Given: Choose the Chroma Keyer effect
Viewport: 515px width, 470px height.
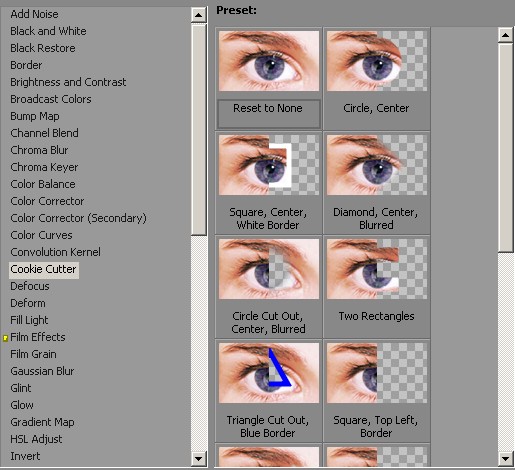Looking at the screenshot, I should pyautogui.click(x=44, y=167).
